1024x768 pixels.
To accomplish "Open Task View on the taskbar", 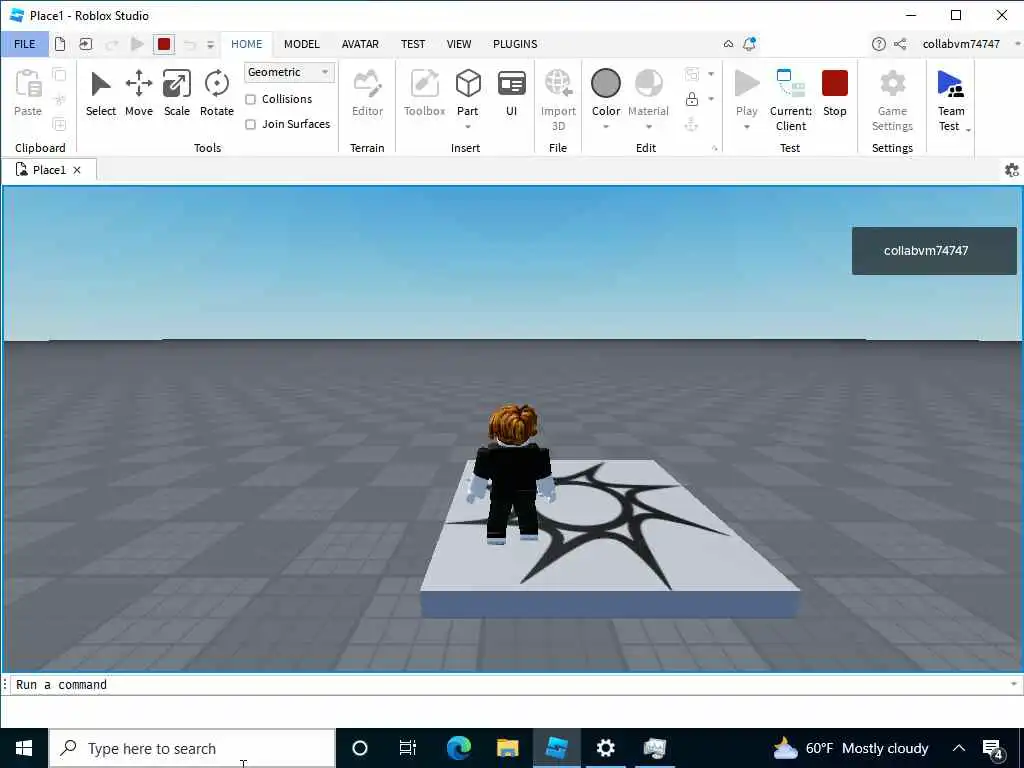I will click(x=408, y=748).
